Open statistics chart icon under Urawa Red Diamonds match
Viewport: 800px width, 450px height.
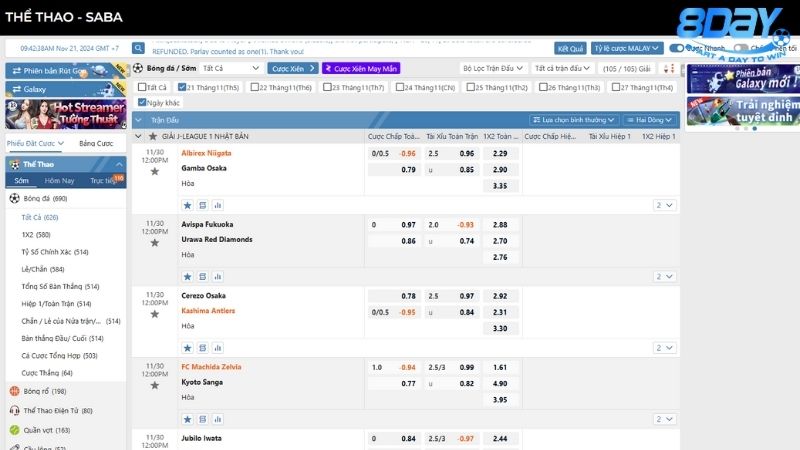218,277
